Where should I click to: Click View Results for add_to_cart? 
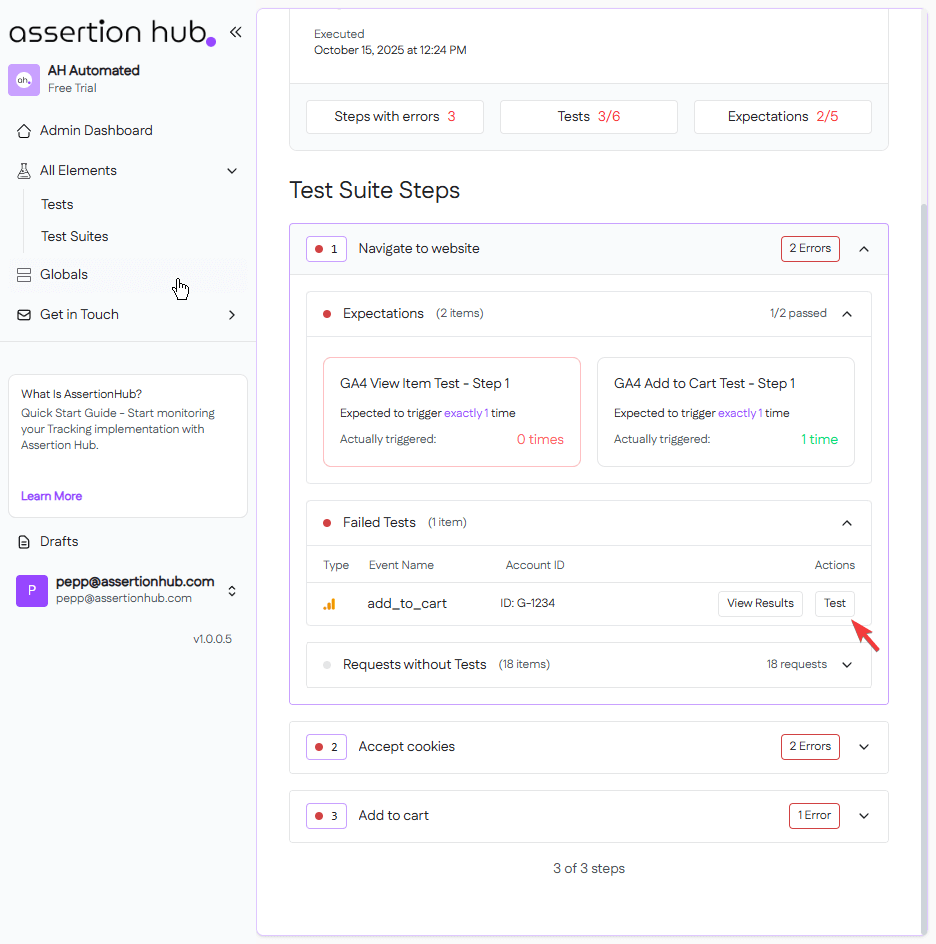(760, 604)
